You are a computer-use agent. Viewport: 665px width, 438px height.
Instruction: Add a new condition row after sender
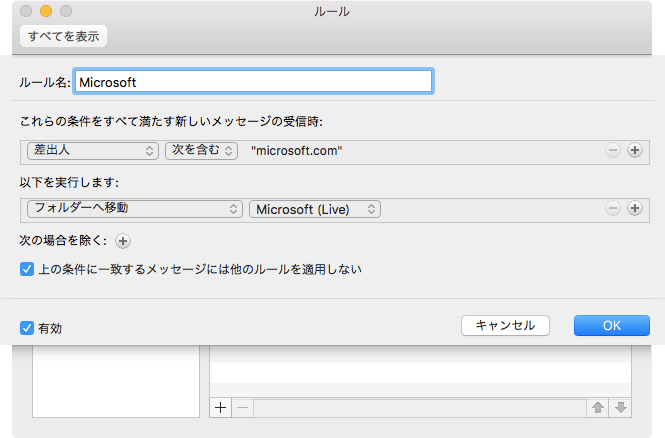(x=634, y=150)
